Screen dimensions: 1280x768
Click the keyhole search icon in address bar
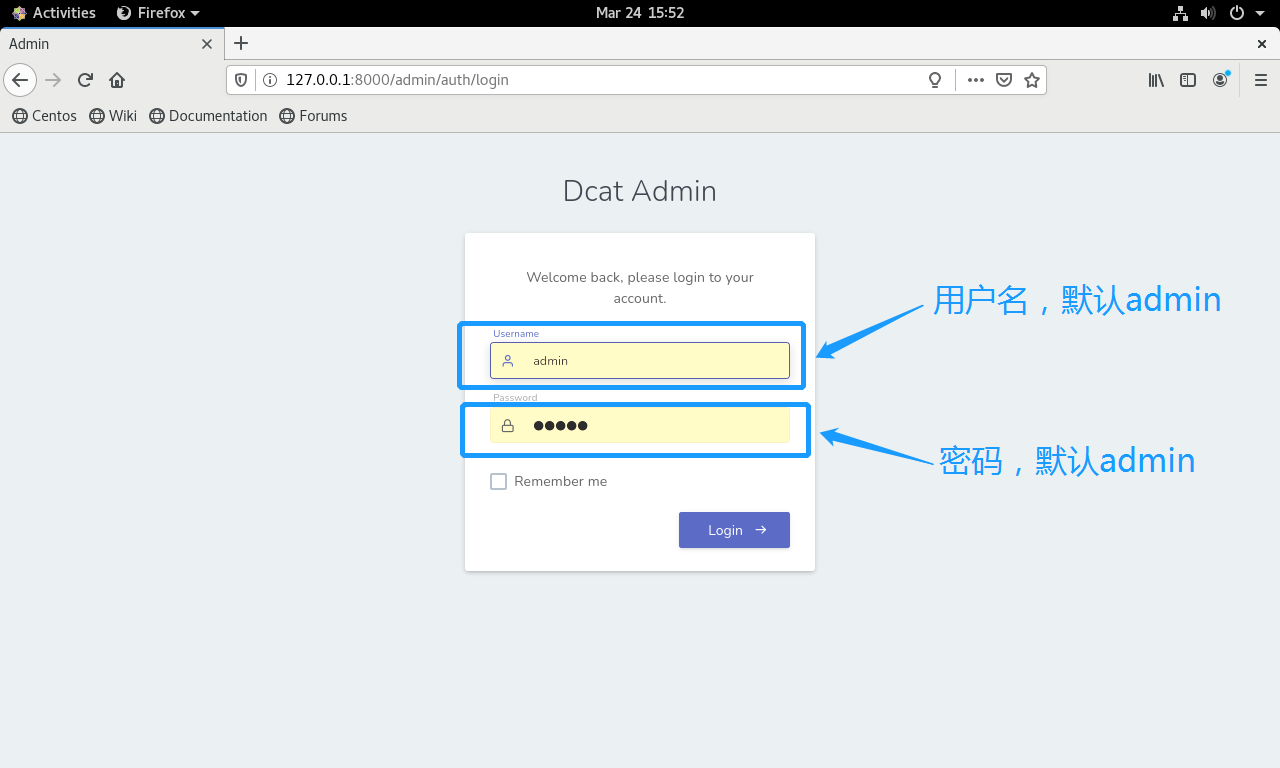pyautogui.click(x=934, y=80)
